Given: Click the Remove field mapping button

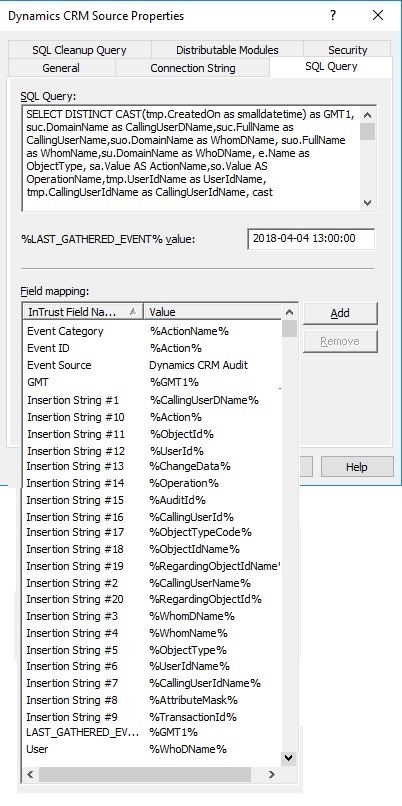Looking at the screenshot, I should 340,341.
